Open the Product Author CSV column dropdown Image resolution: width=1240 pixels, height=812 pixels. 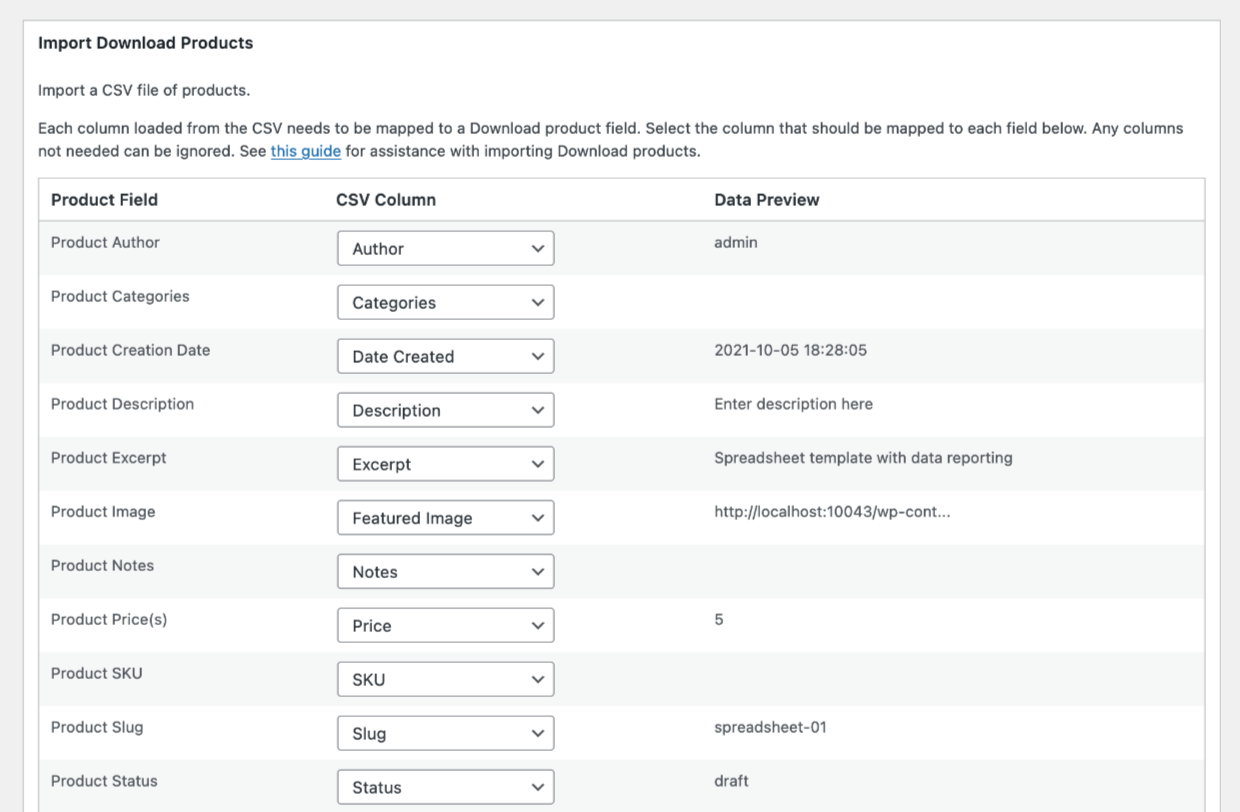[x=445, y=248]
